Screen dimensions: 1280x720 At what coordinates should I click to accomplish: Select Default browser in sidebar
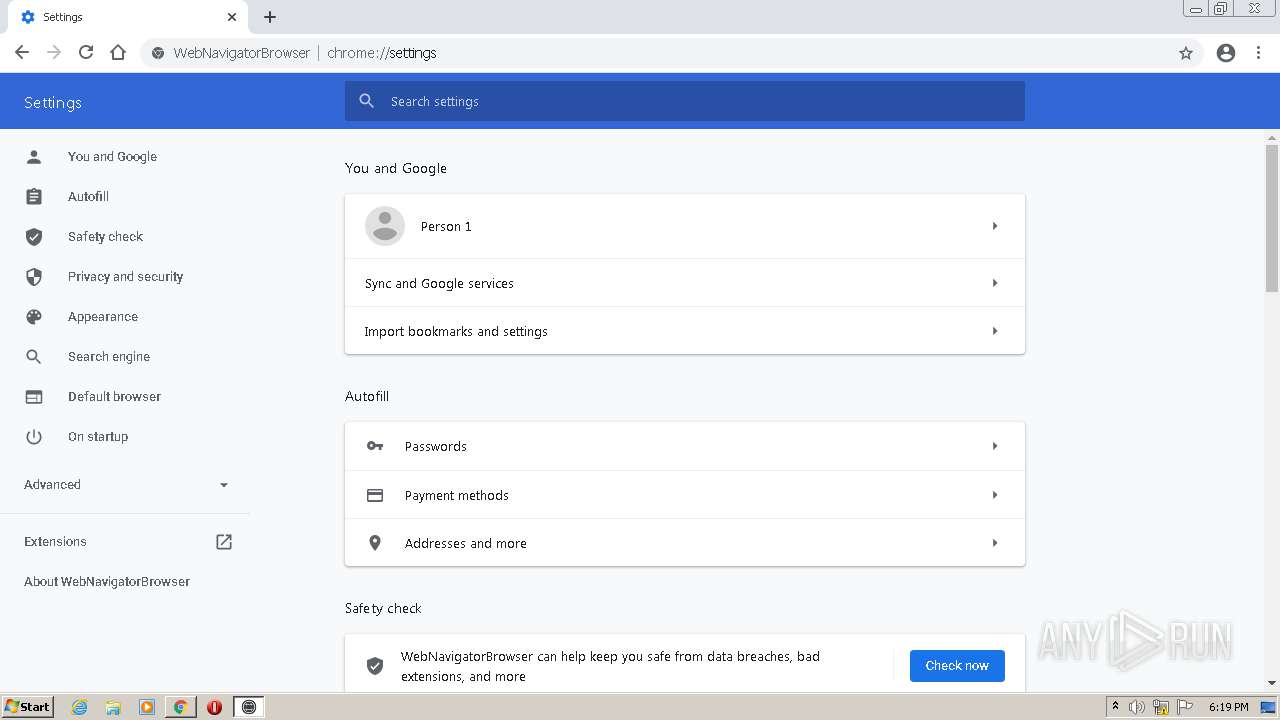(x=114, y=397)
